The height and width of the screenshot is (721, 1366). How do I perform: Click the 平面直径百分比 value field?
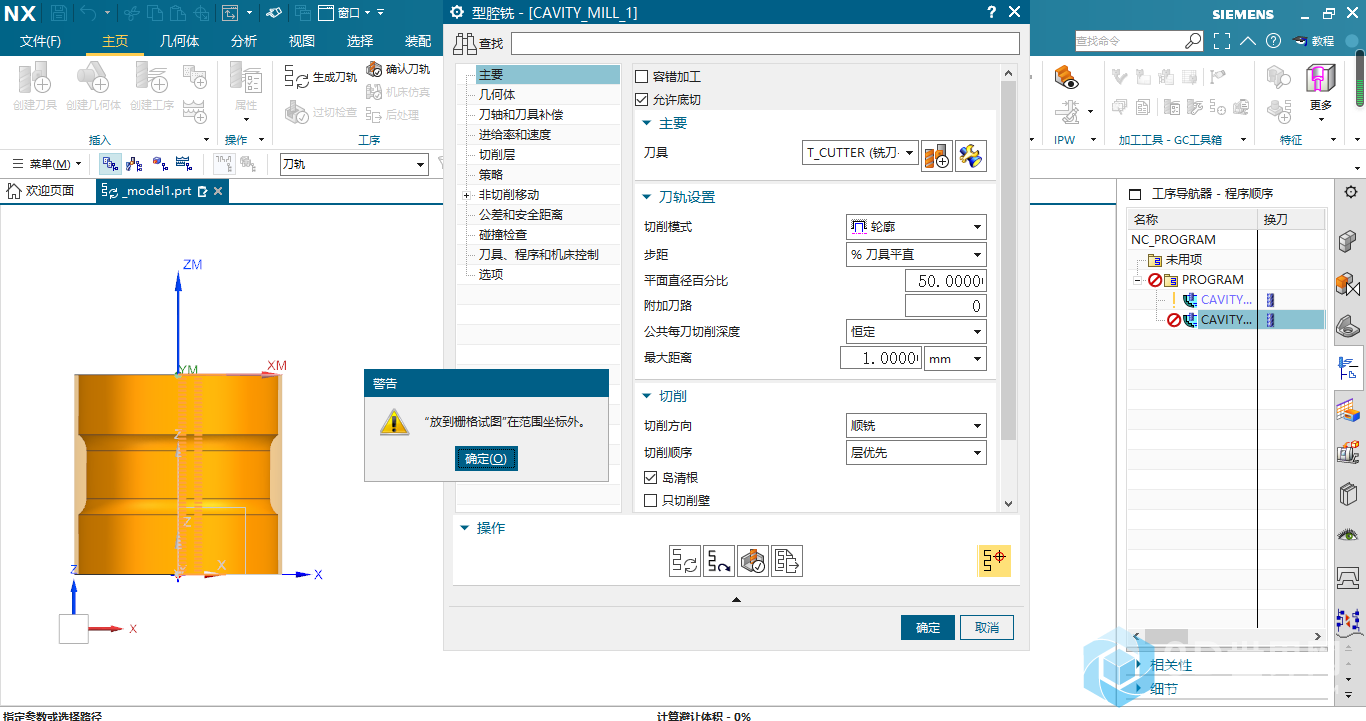tap(945, 281)
